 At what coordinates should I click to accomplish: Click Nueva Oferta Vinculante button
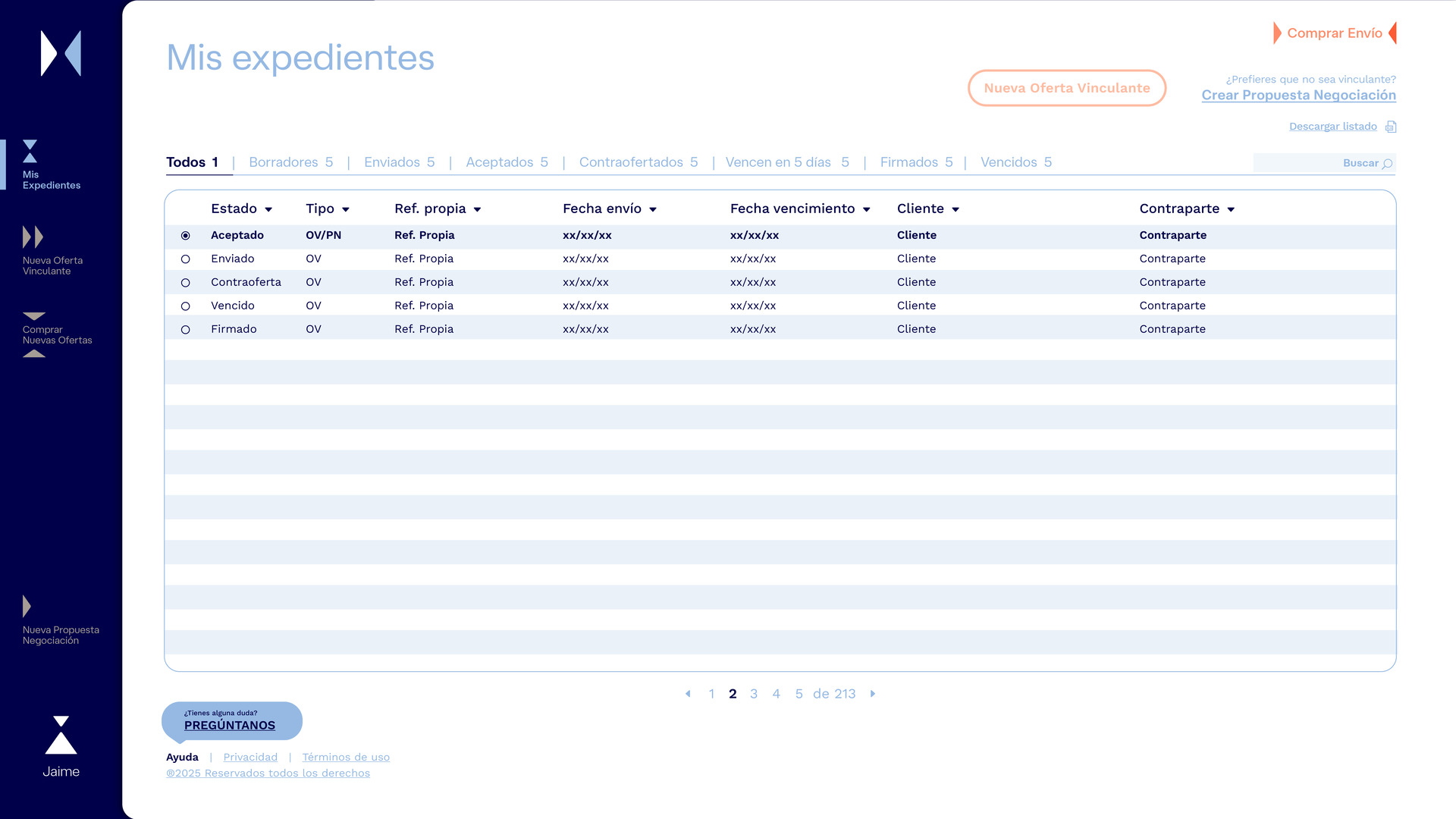click(x=1066, y=88)
